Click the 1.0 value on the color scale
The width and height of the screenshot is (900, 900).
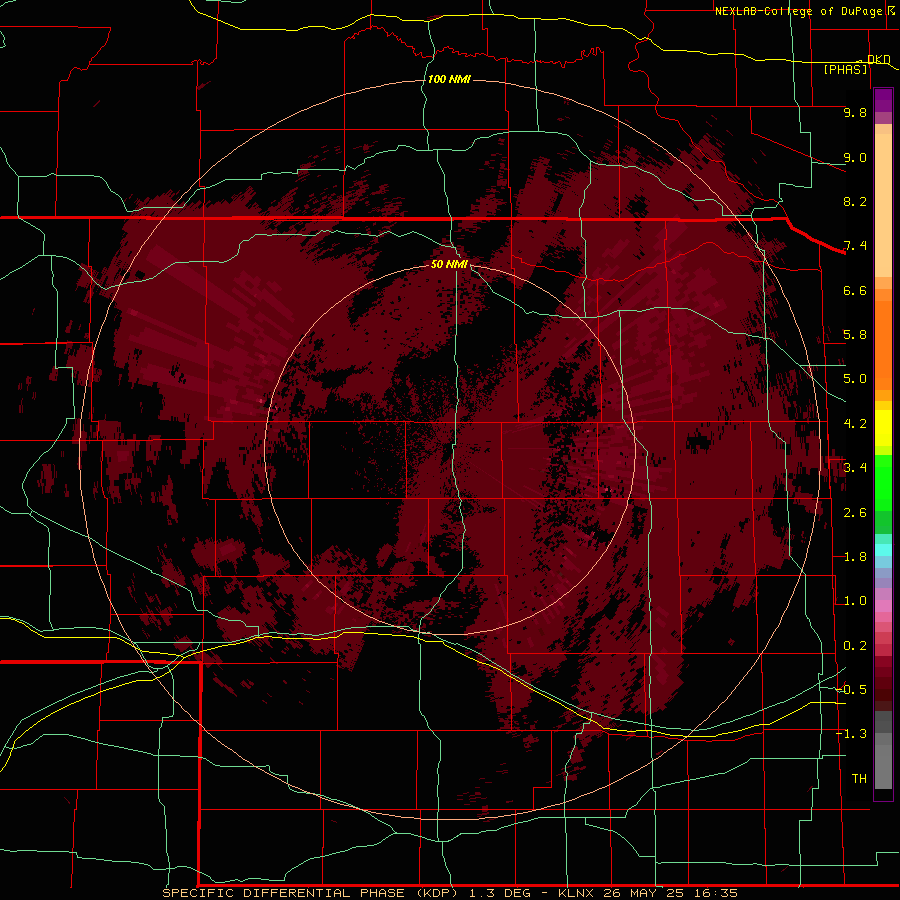click(855, 601)
